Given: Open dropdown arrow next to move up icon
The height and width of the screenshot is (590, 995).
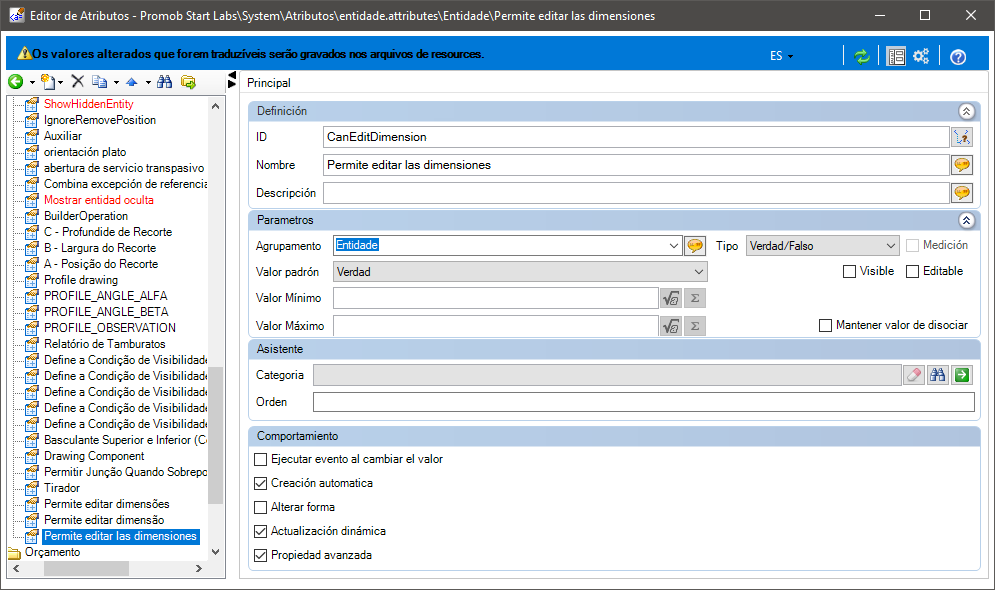Looking at the screenshot, I should pyautogui.click(x=148, y=82).
